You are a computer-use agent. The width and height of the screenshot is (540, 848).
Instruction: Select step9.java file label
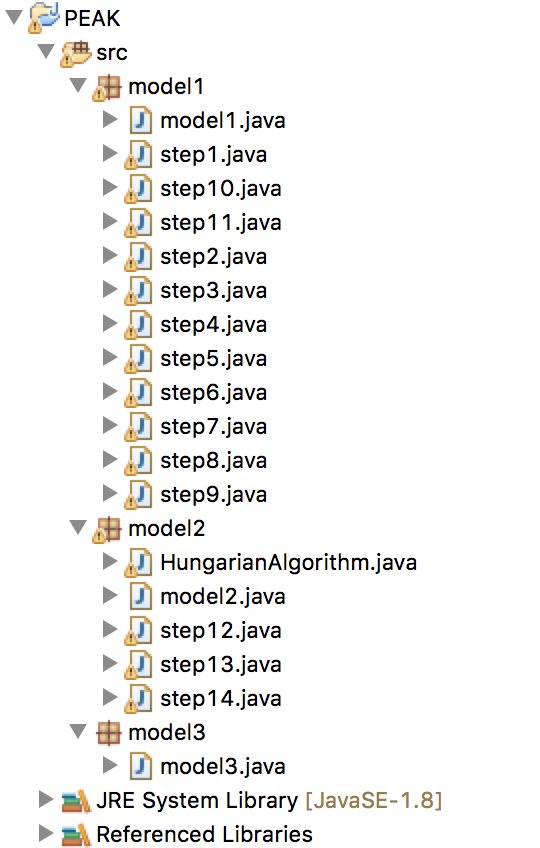214,495
